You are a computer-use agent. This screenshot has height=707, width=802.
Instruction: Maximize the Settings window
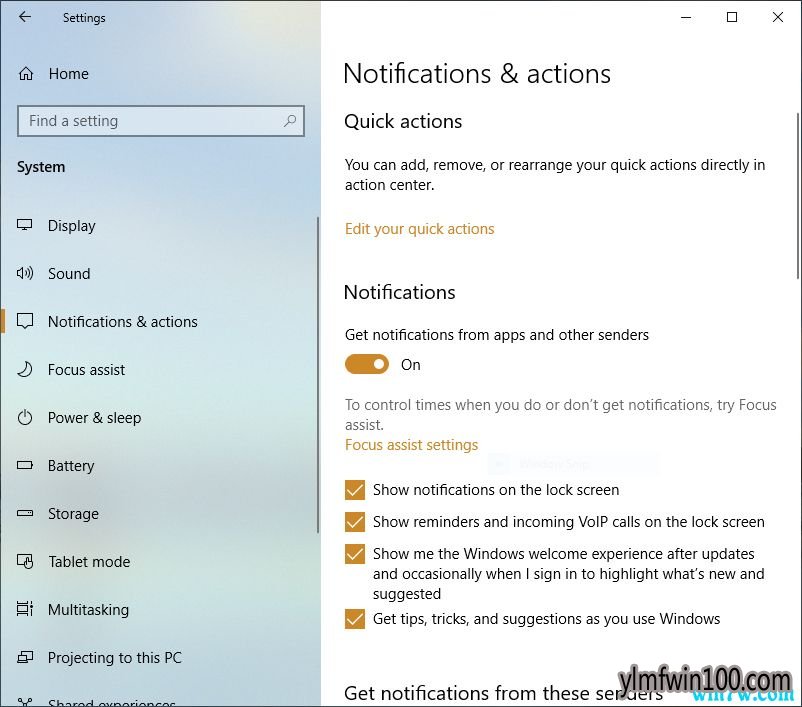tap(732, 17)
